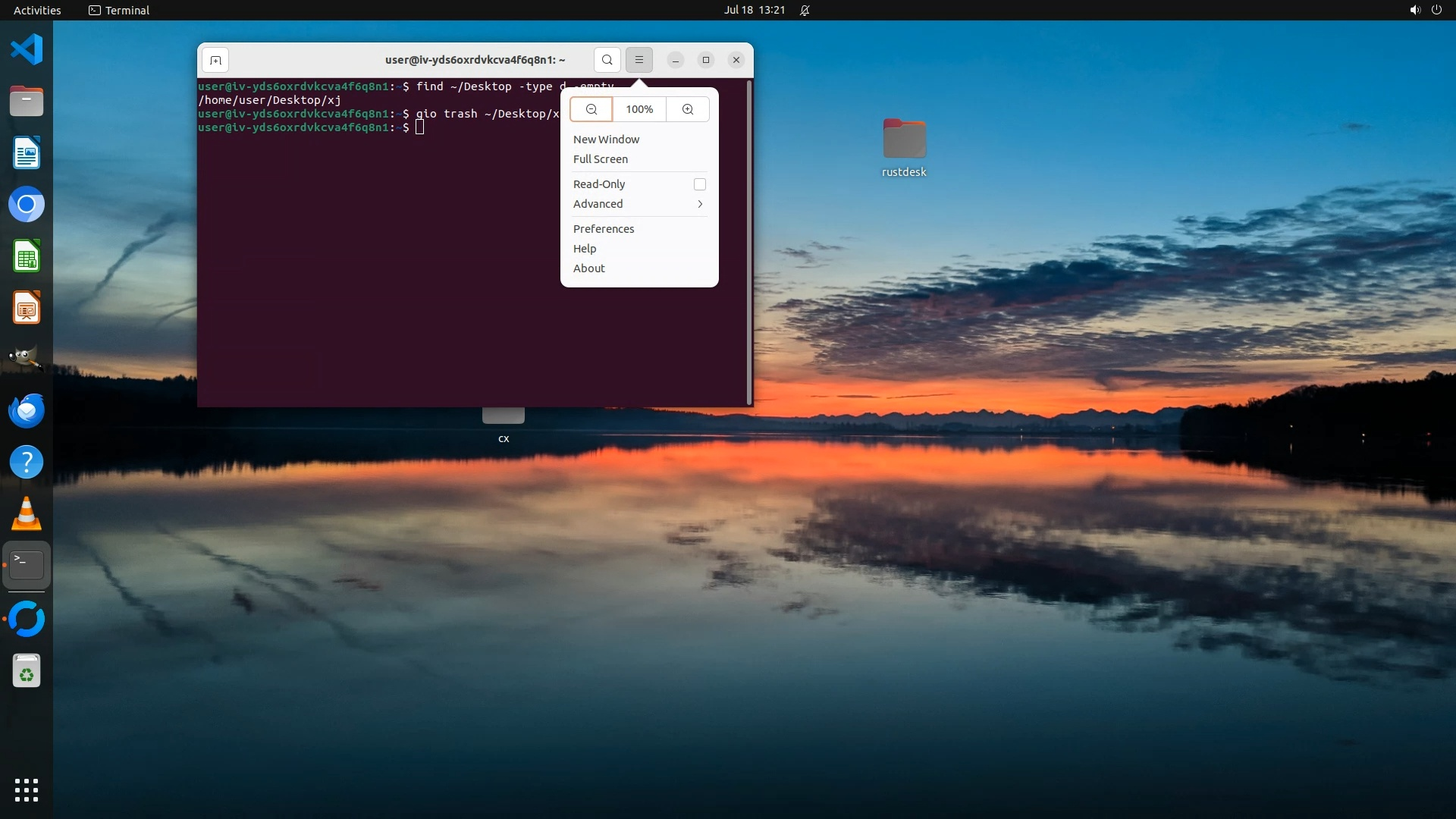The image size is (1456, 819).
Task: Close the hamburger menu button
Action: (x=639, y=60)
